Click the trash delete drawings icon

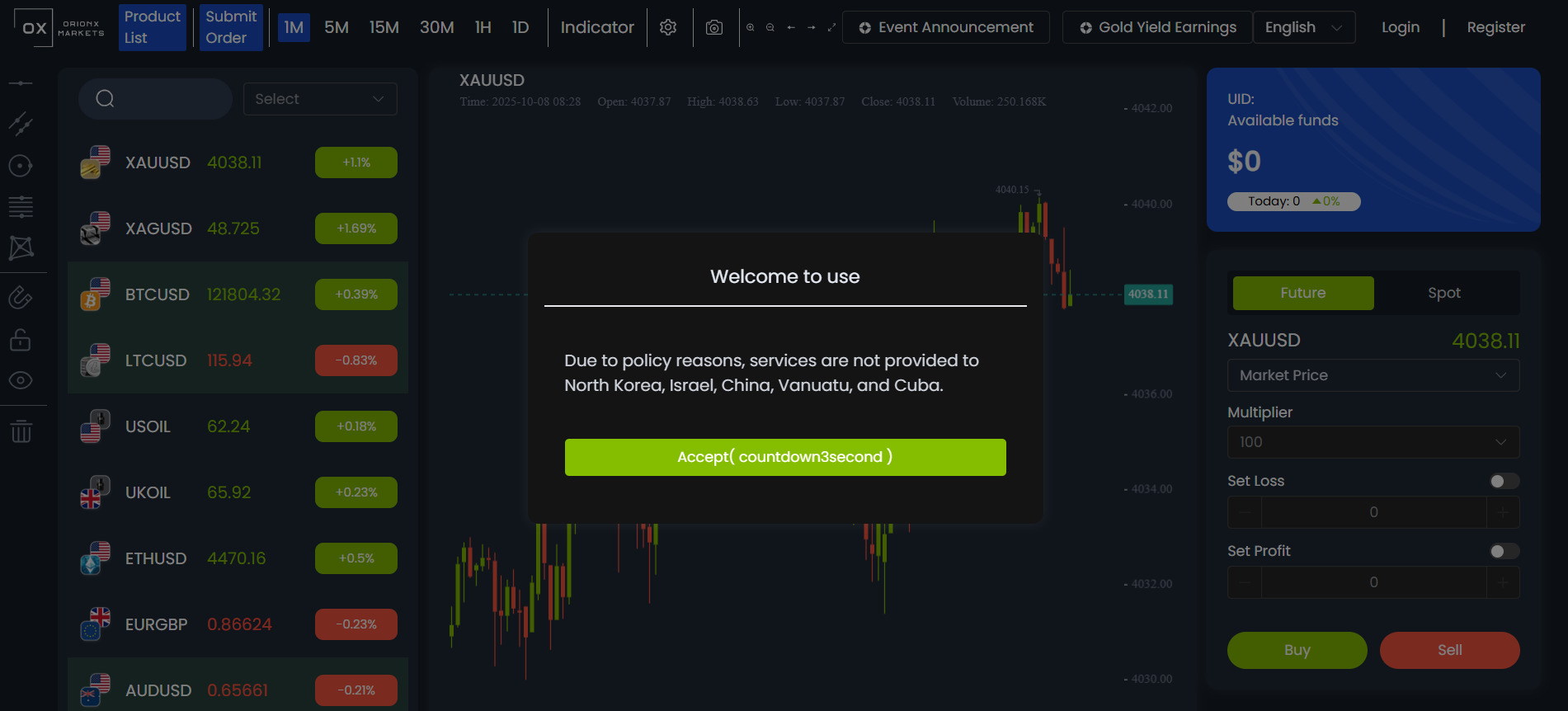click(x=21, y=431)
